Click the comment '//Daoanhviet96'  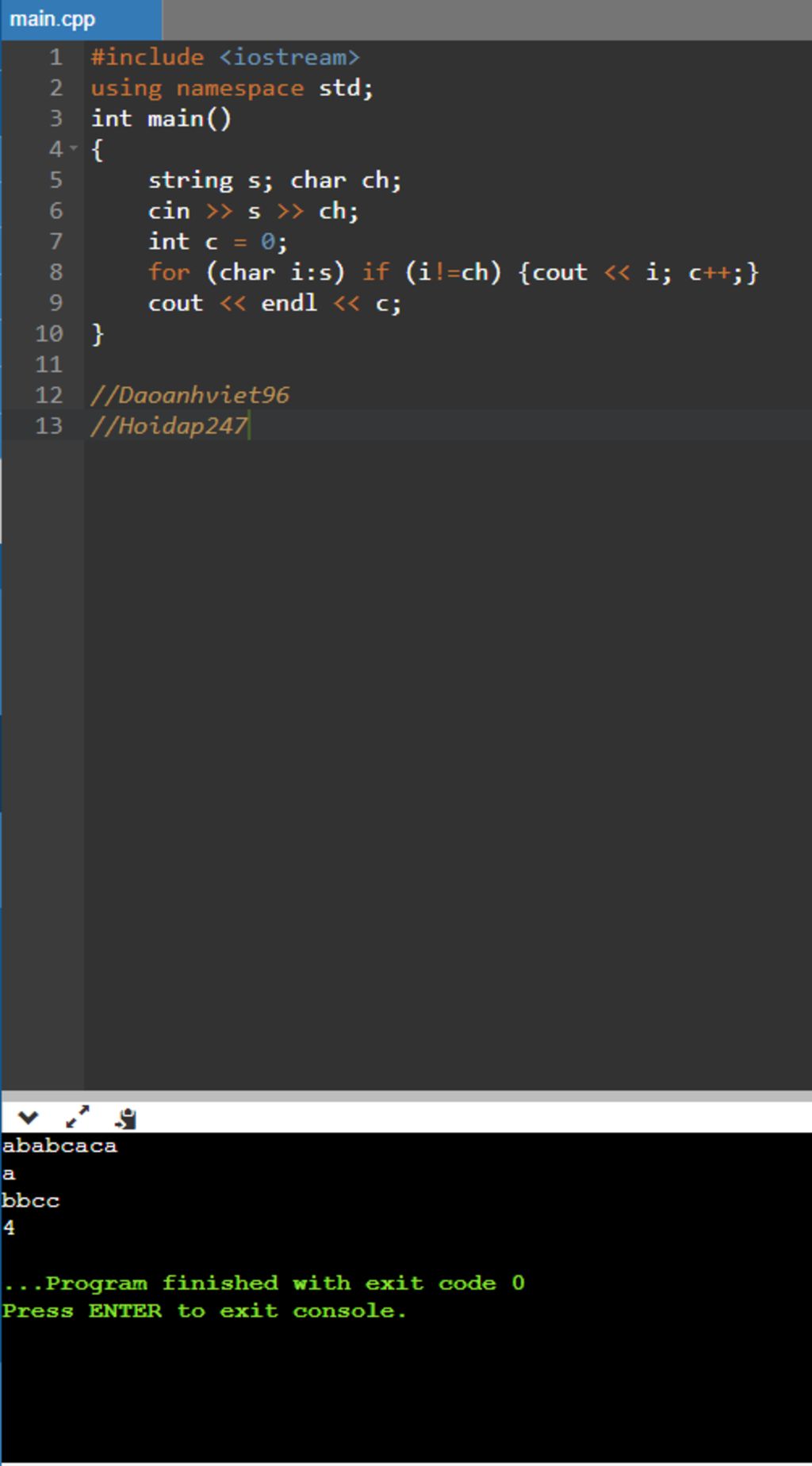pyautogui.click(x=190, y=395)
